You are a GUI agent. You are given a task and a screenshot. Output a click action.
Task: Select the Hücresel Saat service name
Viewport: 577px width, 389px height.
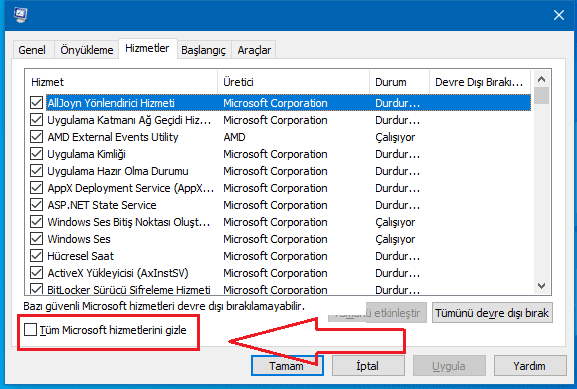[81, 256]
